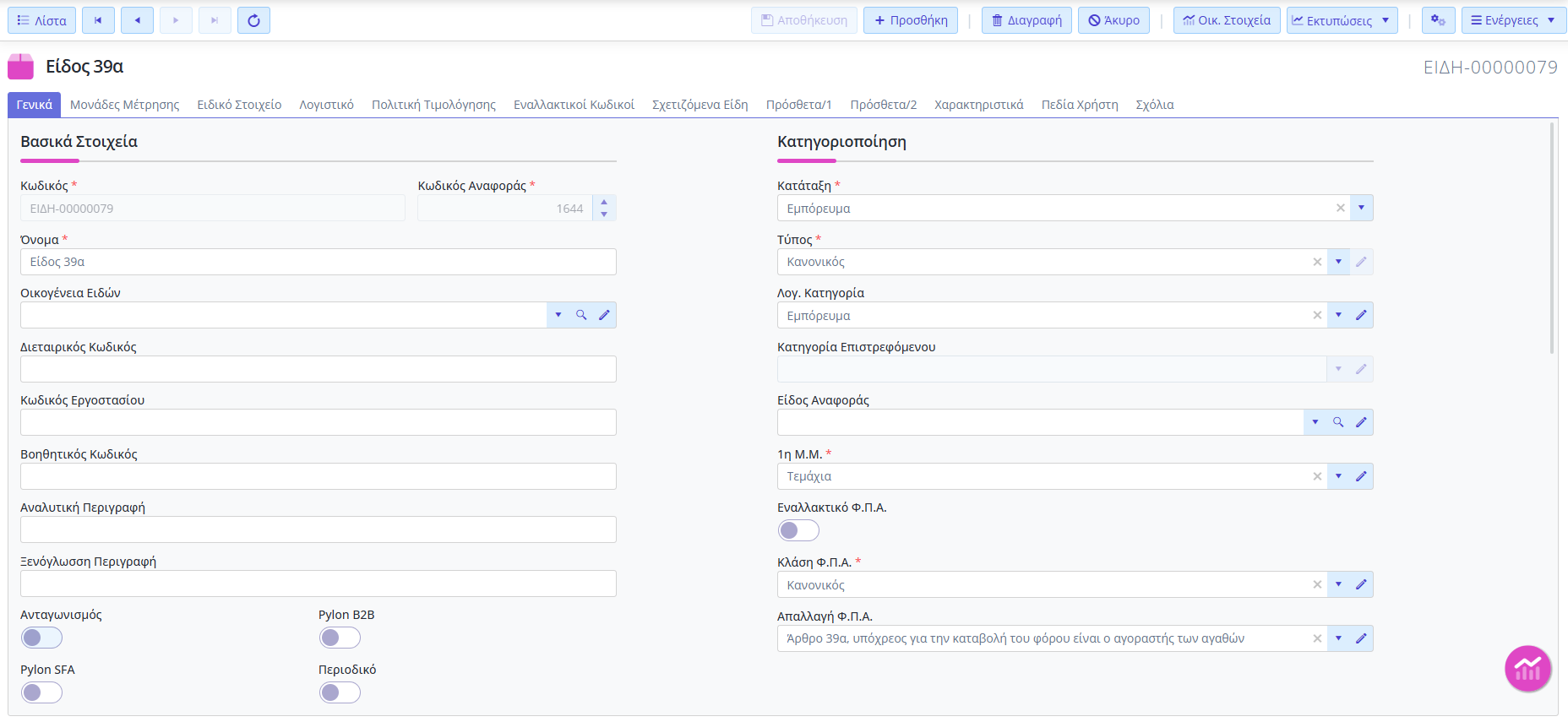Viewport: 1568px width, 722px height.
Task: Click the previous record arrow icon
Action: click(x=137, y=20)
